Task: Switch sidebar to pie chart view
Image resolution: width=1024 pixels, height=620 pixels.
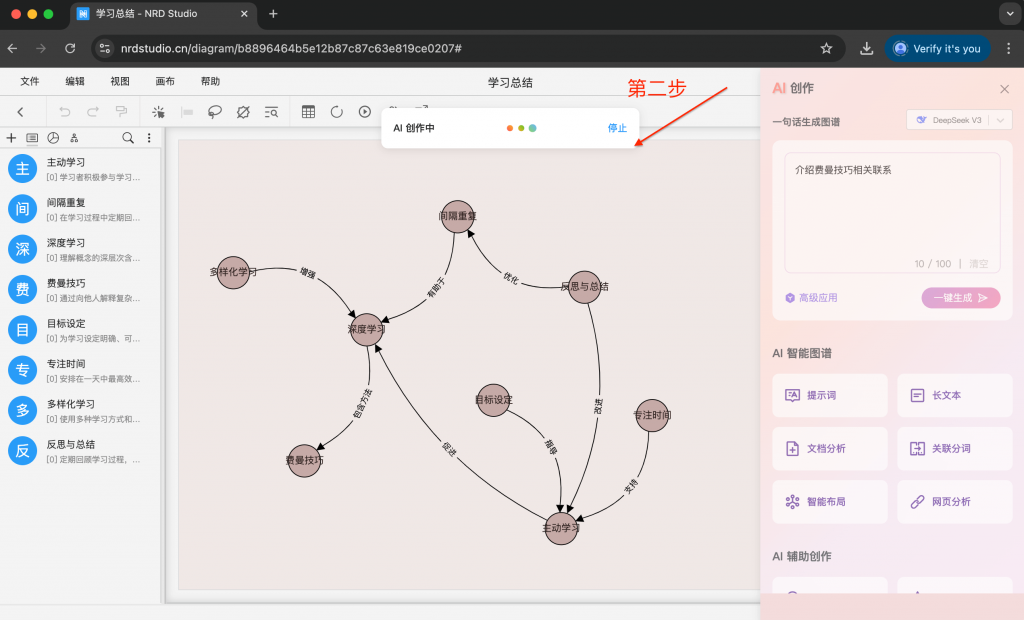Action: (53, 138)
